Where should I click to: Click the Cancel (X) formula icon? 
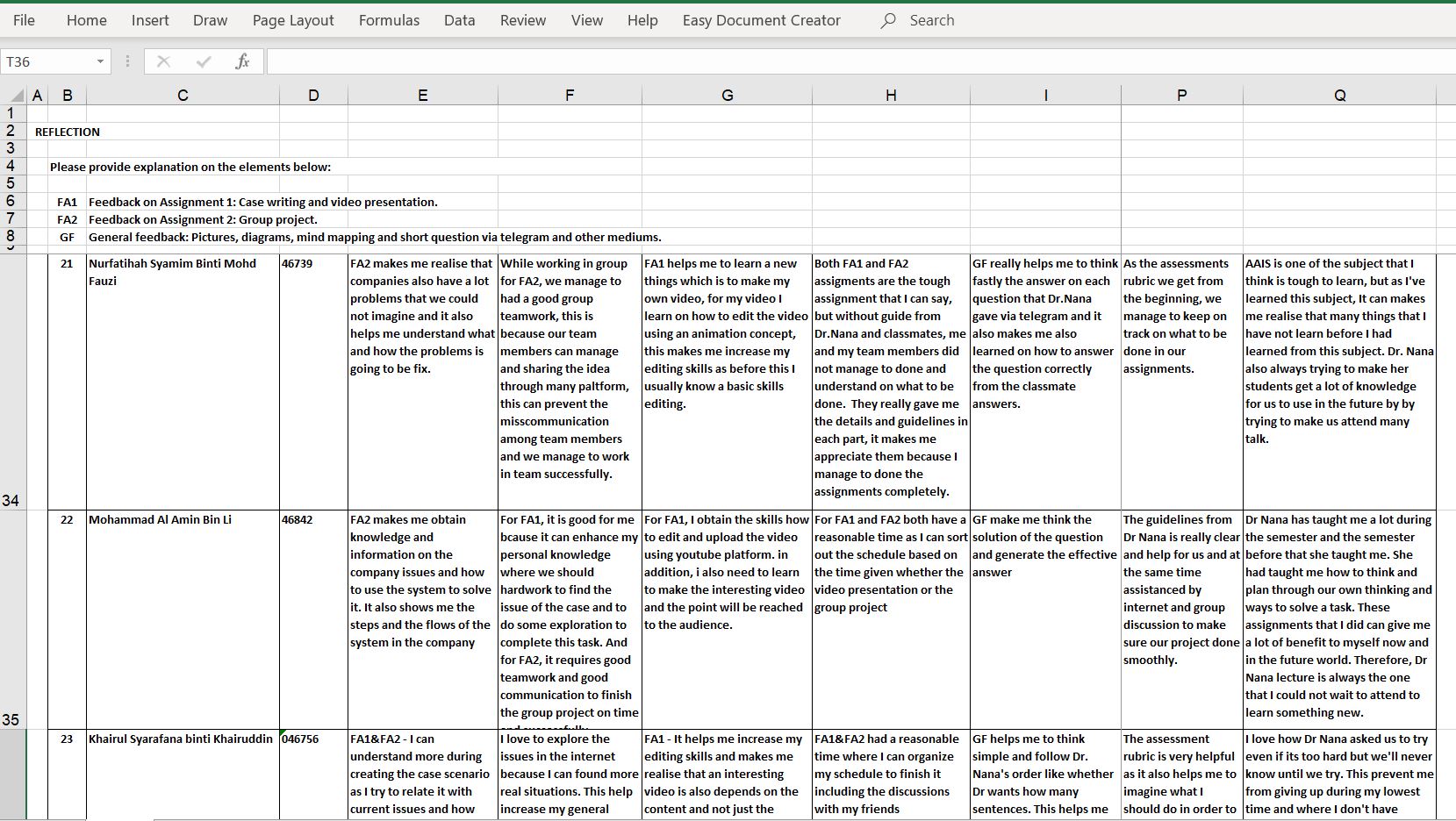[x=163, y=61]
